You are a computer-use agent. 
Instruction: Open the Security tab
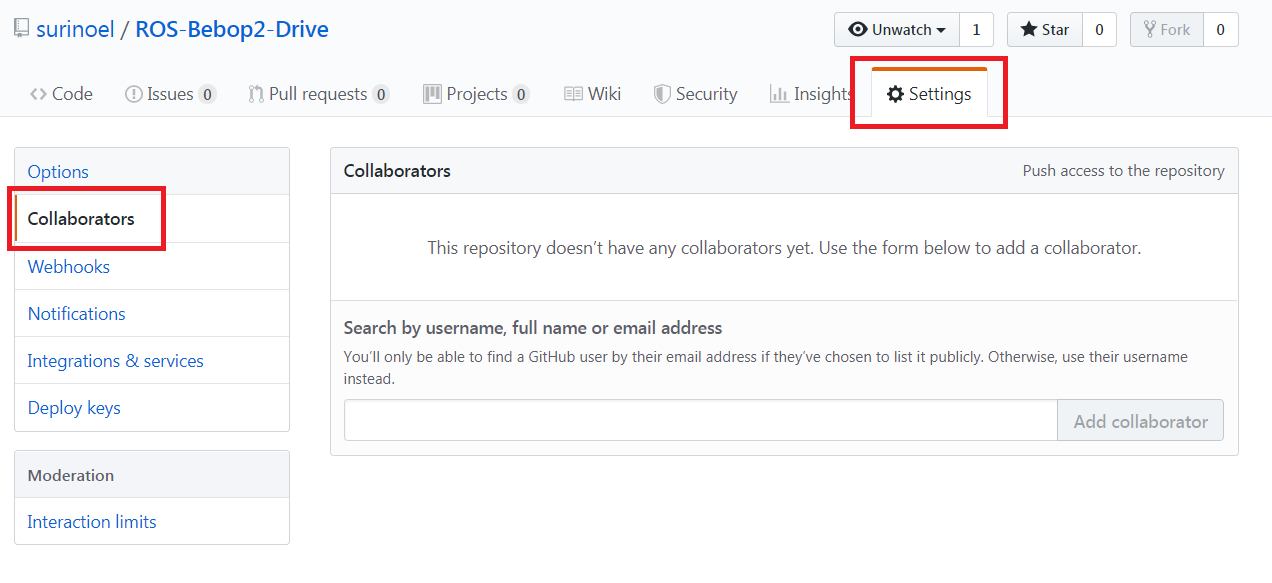pyautogui.click(x=696, y=94)
